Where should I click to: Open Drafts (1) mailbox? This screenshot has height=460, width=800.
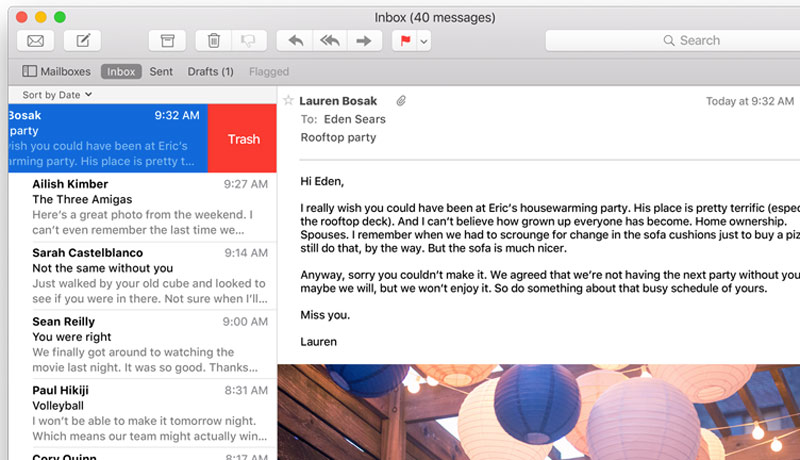point(210,72)
